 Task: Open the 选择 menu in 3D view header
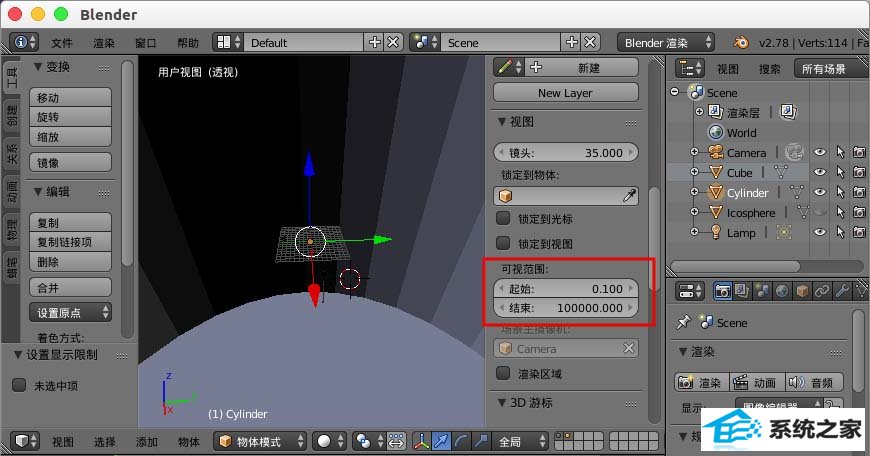(x=104, y=442)
